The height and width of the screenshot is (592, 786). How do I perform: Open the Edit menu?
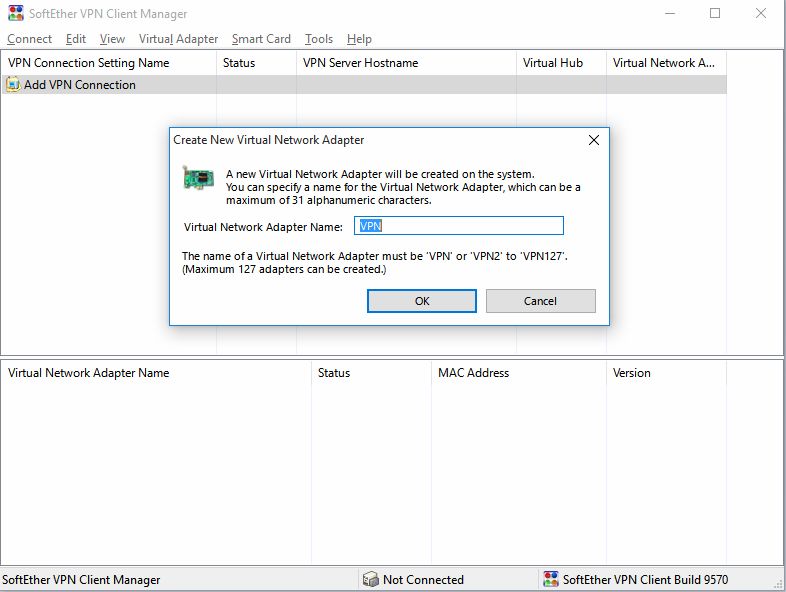76,39
